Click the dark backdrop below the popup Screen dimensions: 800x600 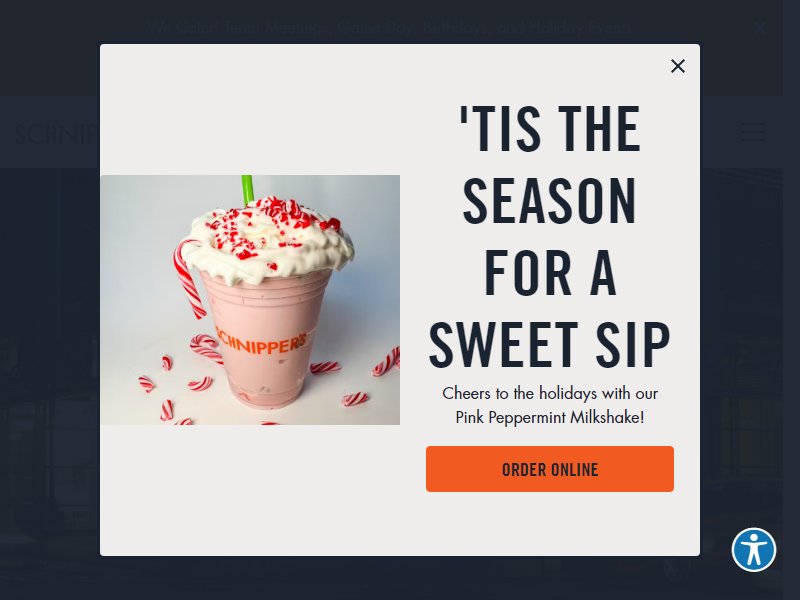(x=400, y=578)
